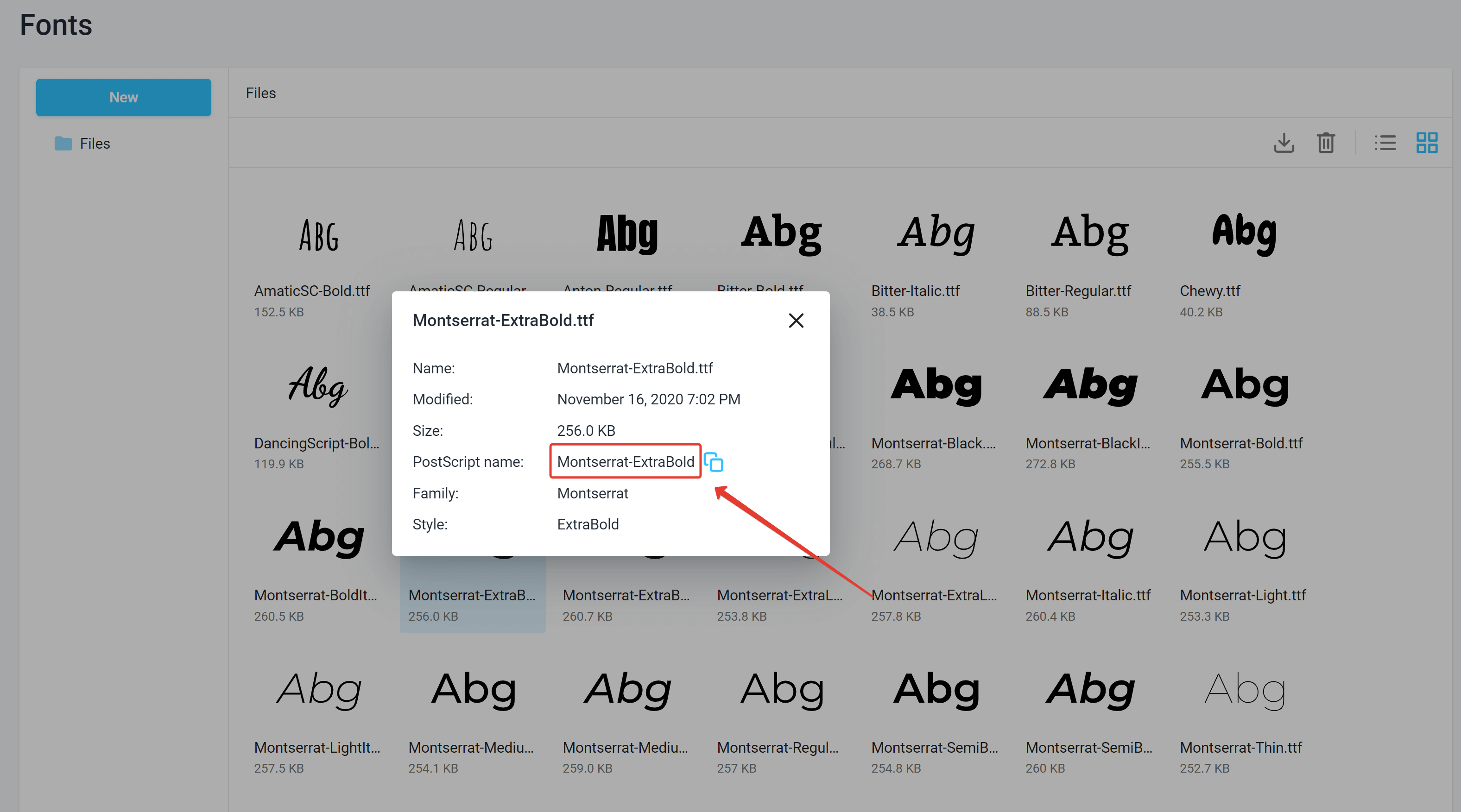
Task: Copy the PostScript name to clipboard
Action: 714,461
